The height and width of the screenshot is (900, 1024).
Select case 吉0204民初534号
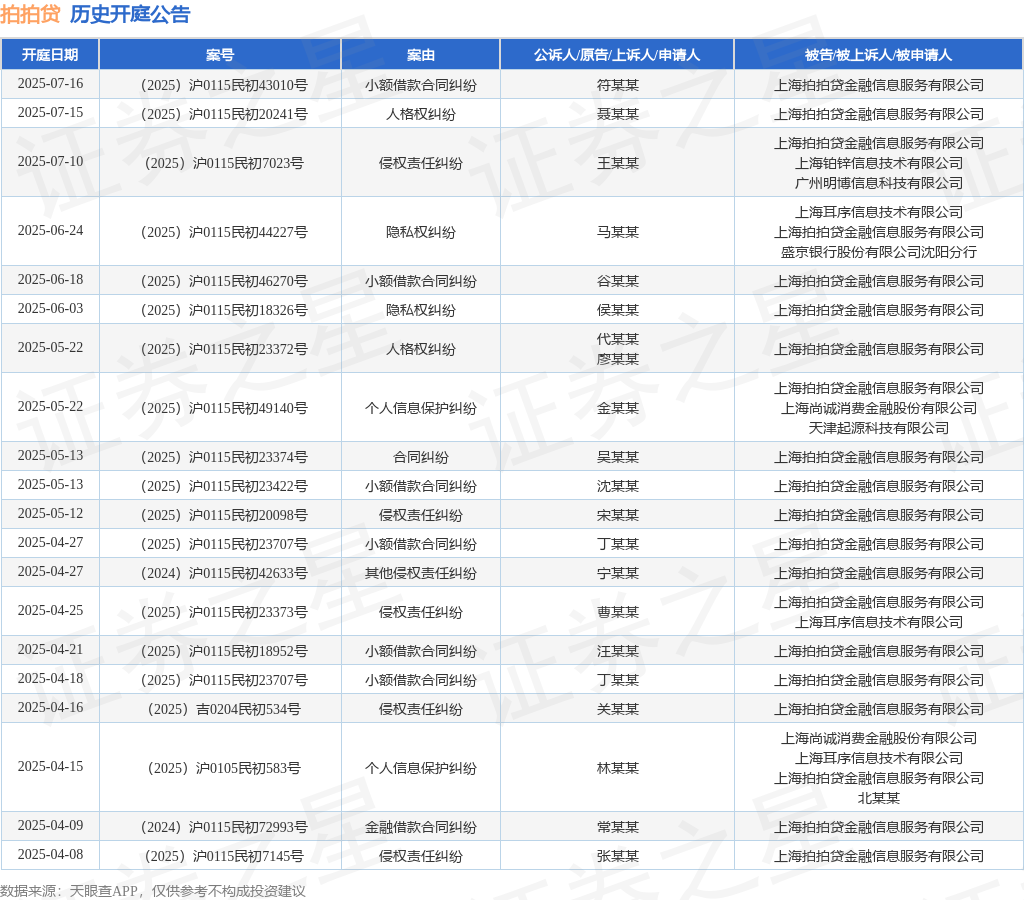click(224, 709)
